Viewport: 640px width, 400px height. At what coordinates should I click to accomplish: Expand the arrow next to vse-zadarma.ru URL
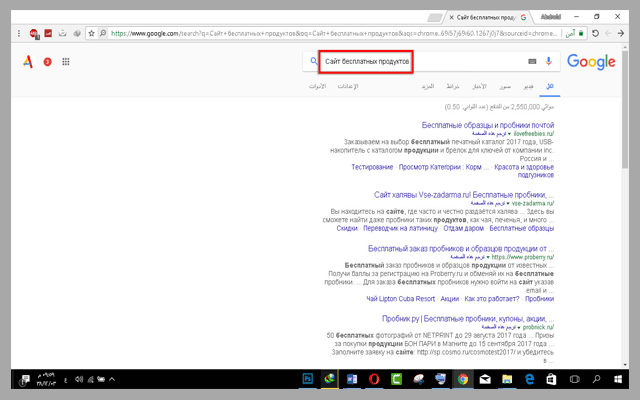click(x=507, y=203)
